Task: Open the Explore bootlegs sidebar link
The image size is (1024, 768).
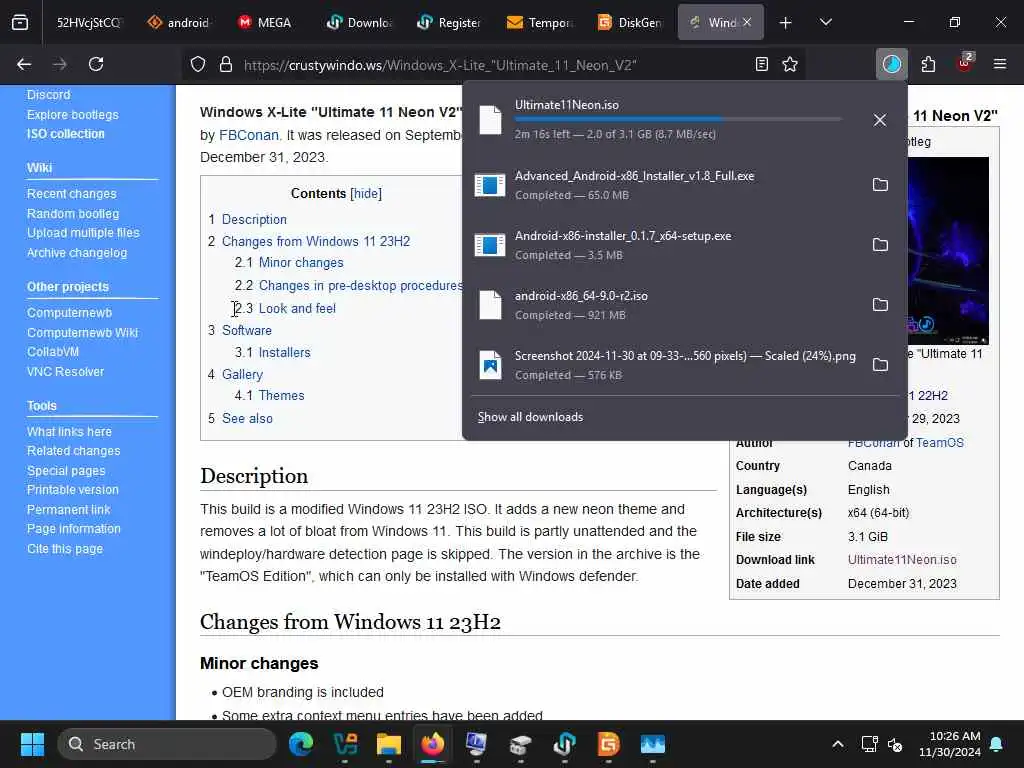Action: (72, 115)
